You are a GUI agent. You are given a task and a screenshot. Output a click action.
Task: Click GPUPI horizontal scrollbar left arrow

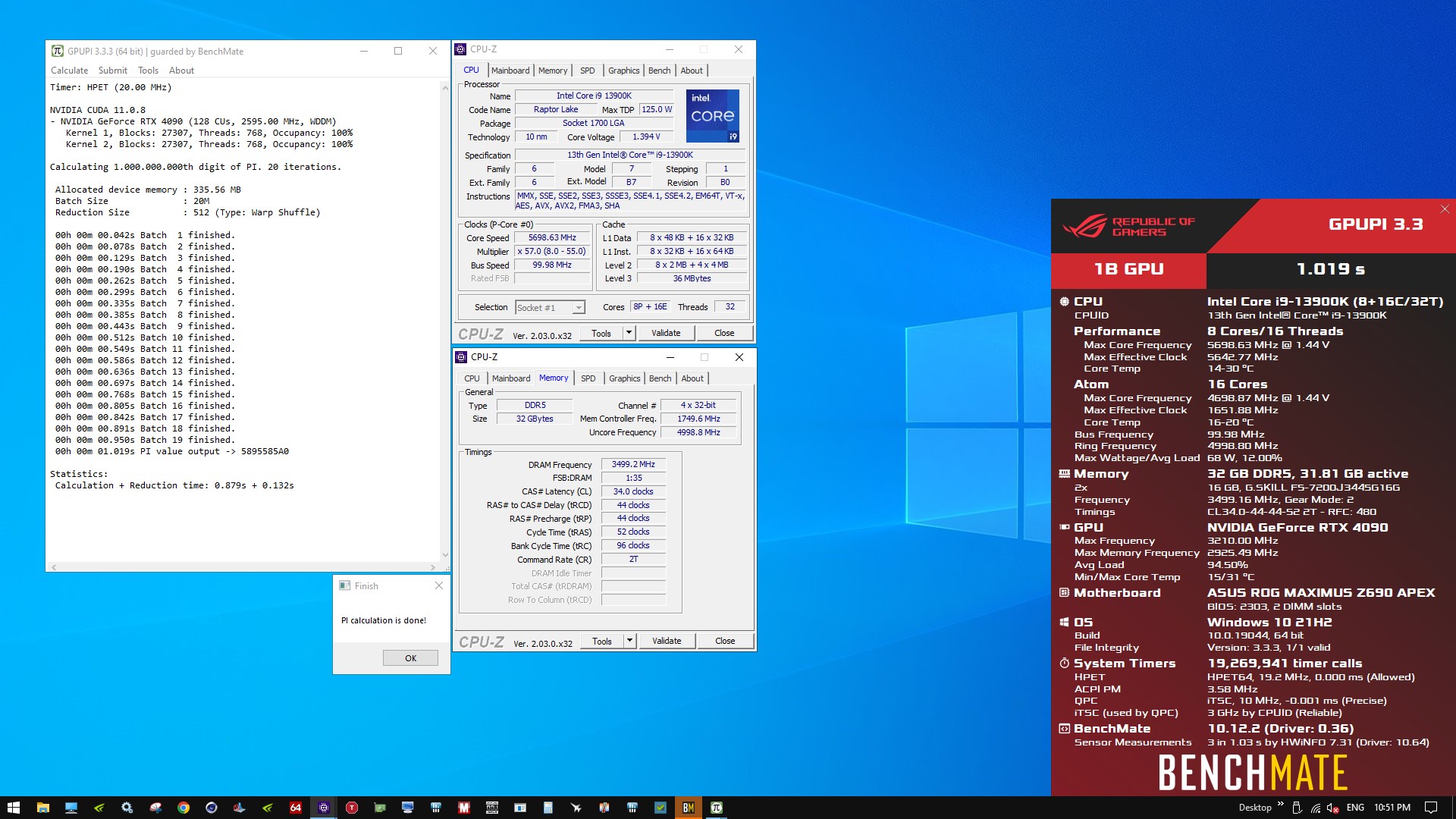[x=53, y=567]
